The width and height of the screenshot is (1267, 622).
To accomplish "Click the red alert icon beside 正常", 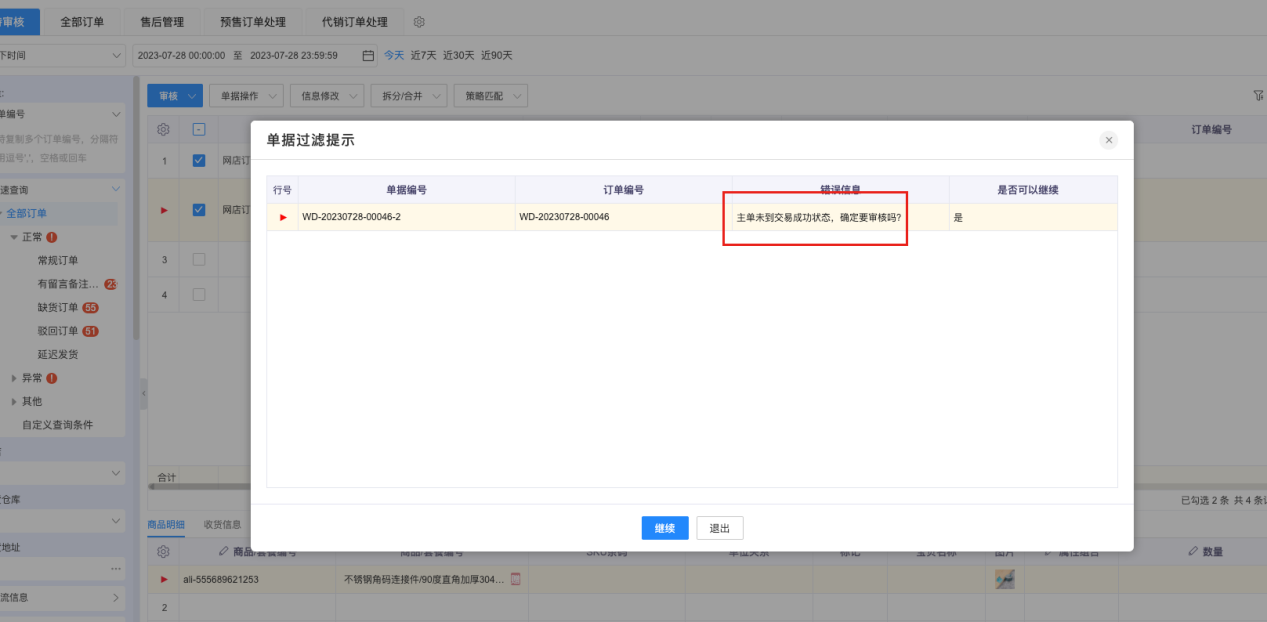I will click(x=52, y=237).
